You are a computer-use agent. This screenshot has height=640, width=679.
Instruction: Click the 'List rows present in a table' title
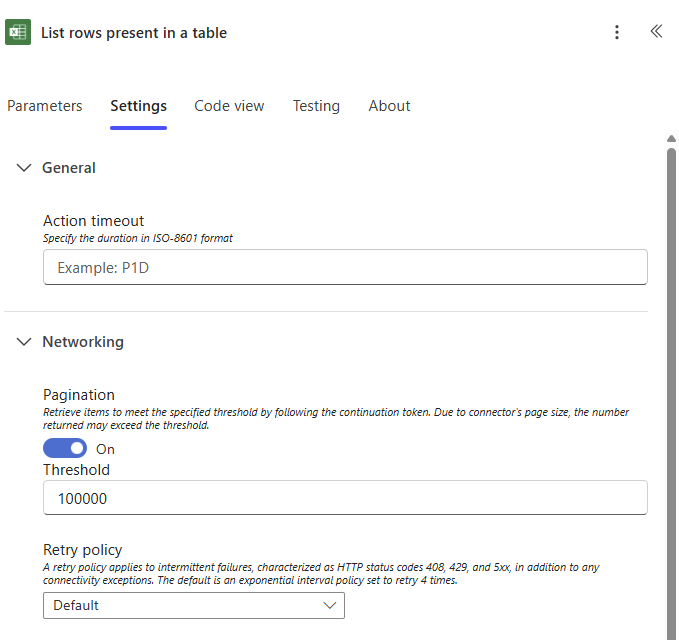134,33
